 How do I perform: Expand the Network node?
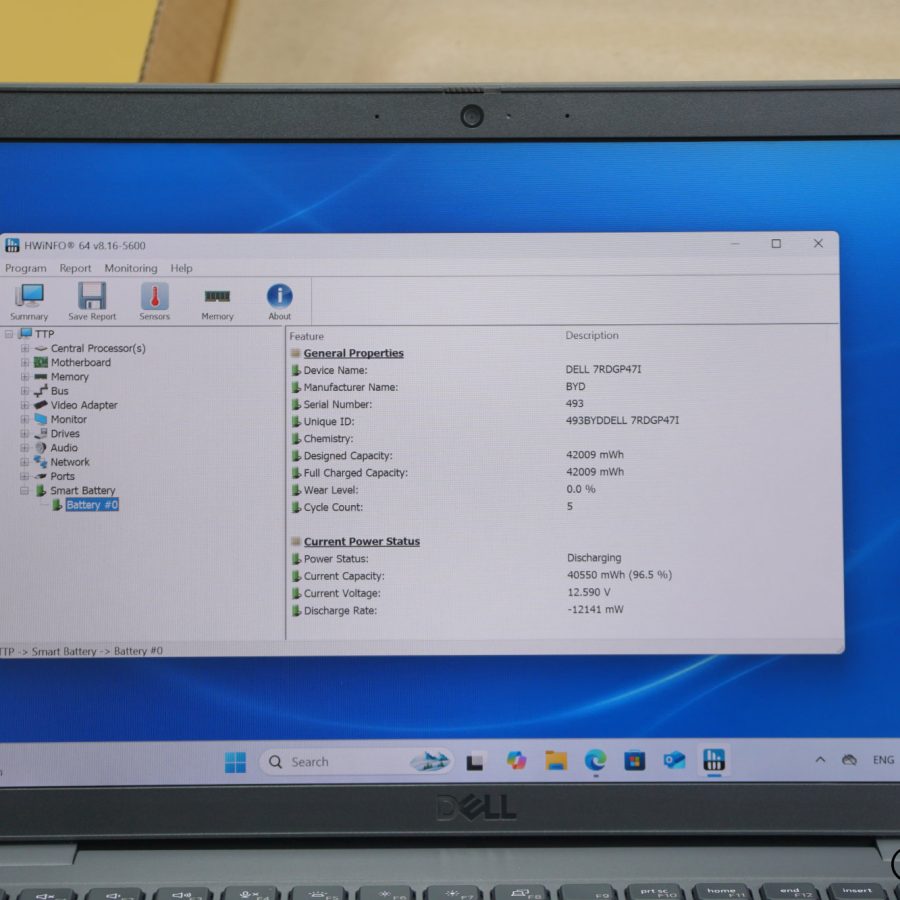click(x=25, y=462)
